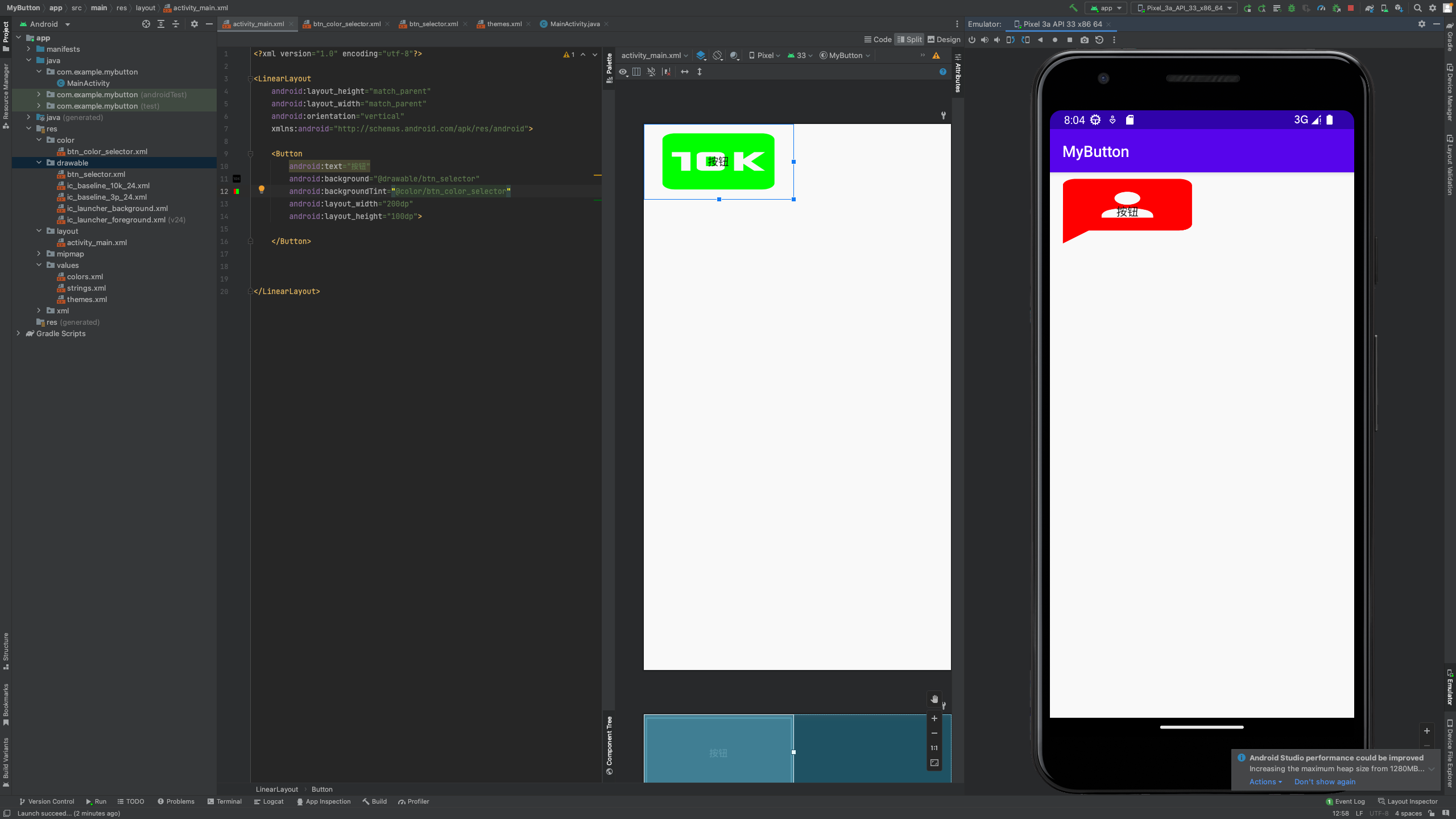Switch editor to Split view

tap(909, 39)
